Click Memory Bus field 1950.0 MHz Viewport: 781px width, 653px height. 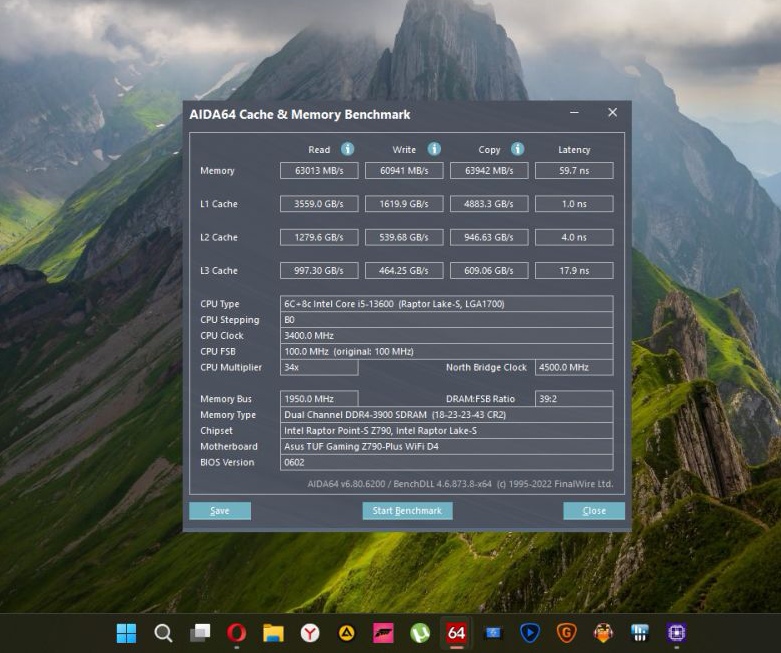[319, 399]
